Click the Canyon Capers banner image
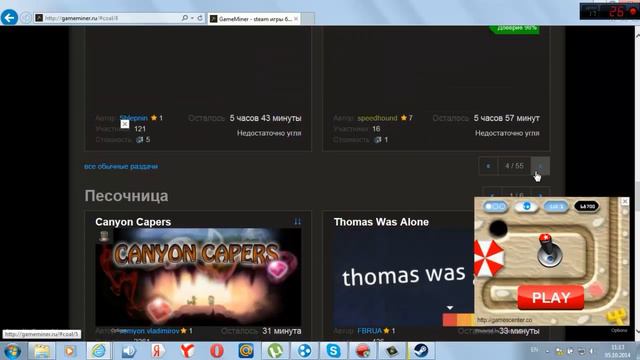The height and width of the screenshot is (360, 640). (x=198, y=277)
